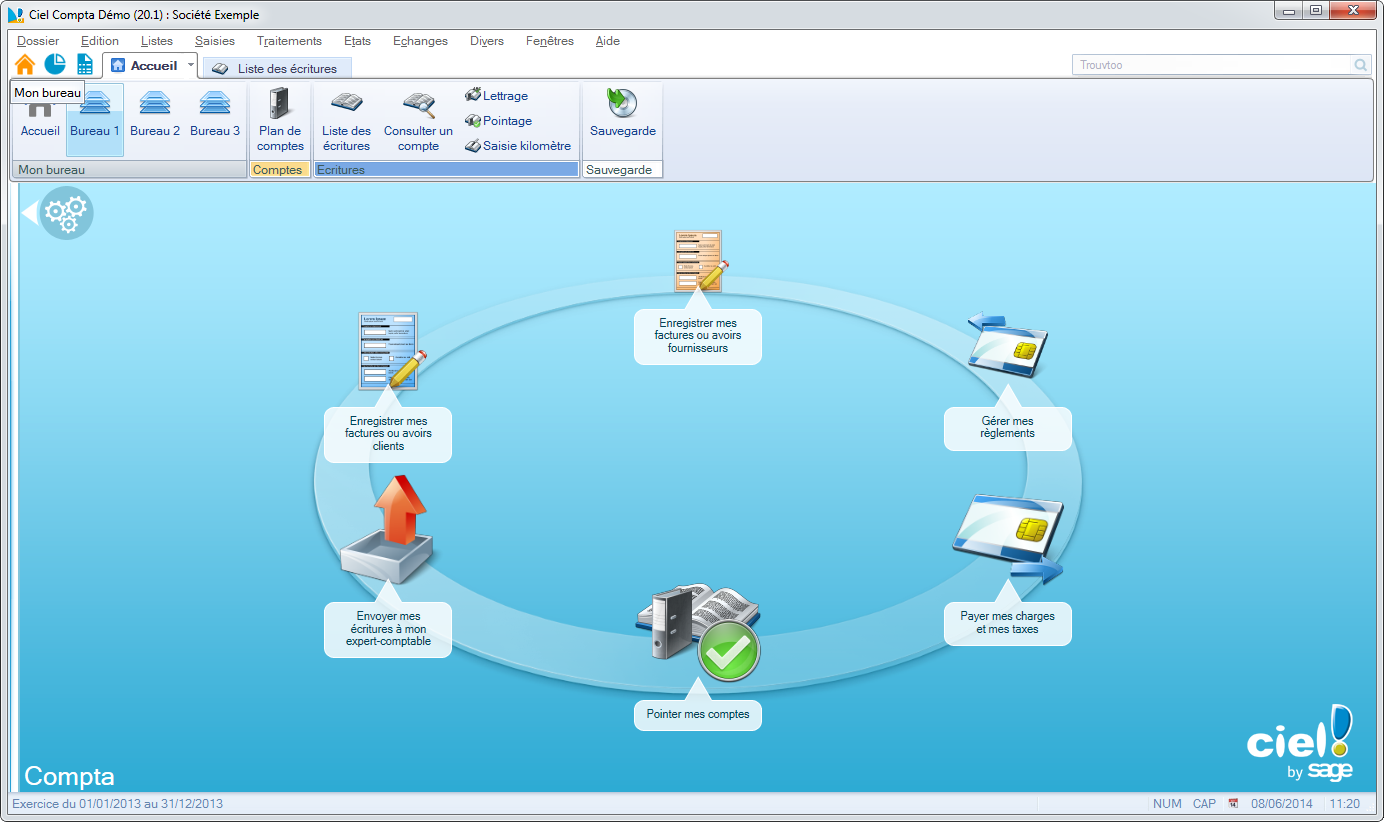The image size is (1384, 822).
Task: Open the Aide menu
Action: pos(607,41)
